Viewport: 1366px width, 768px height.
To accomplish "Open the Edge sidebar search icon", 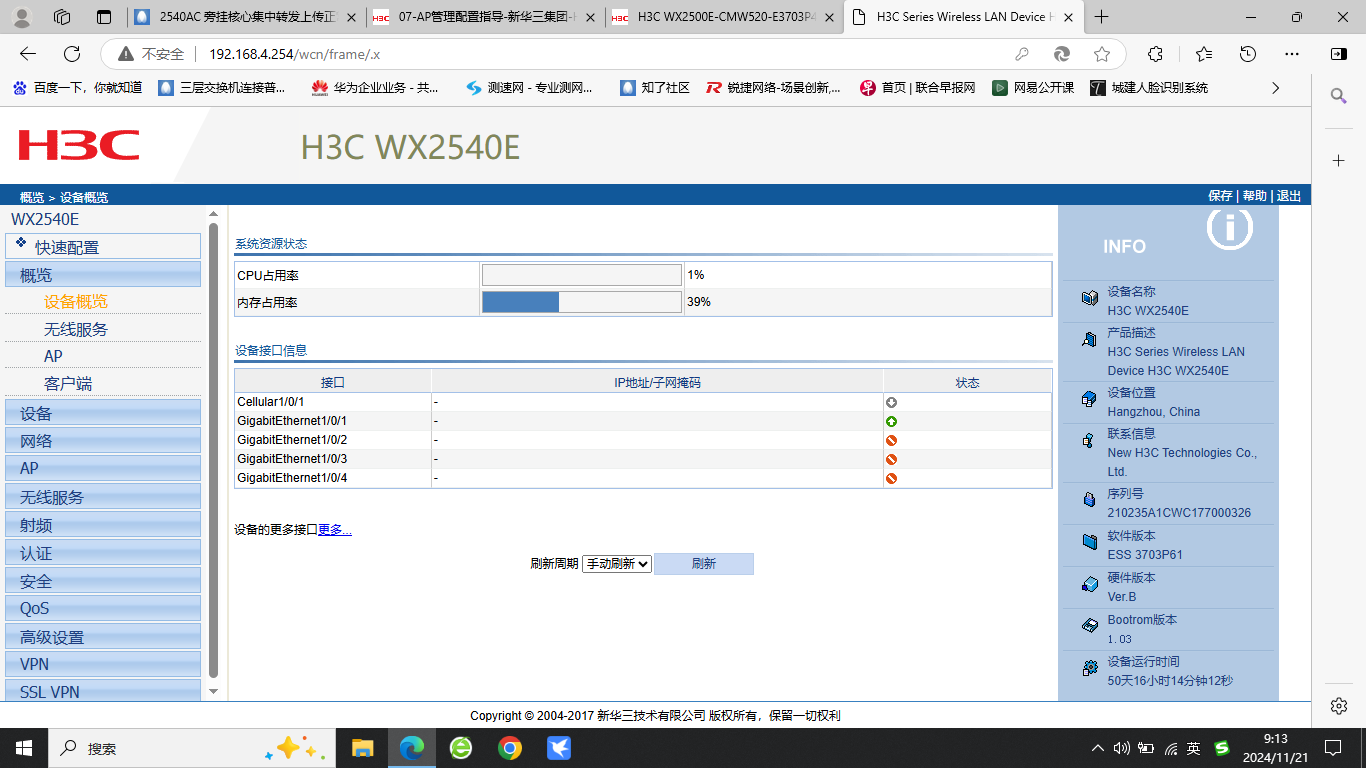I will click(1339, 96).
